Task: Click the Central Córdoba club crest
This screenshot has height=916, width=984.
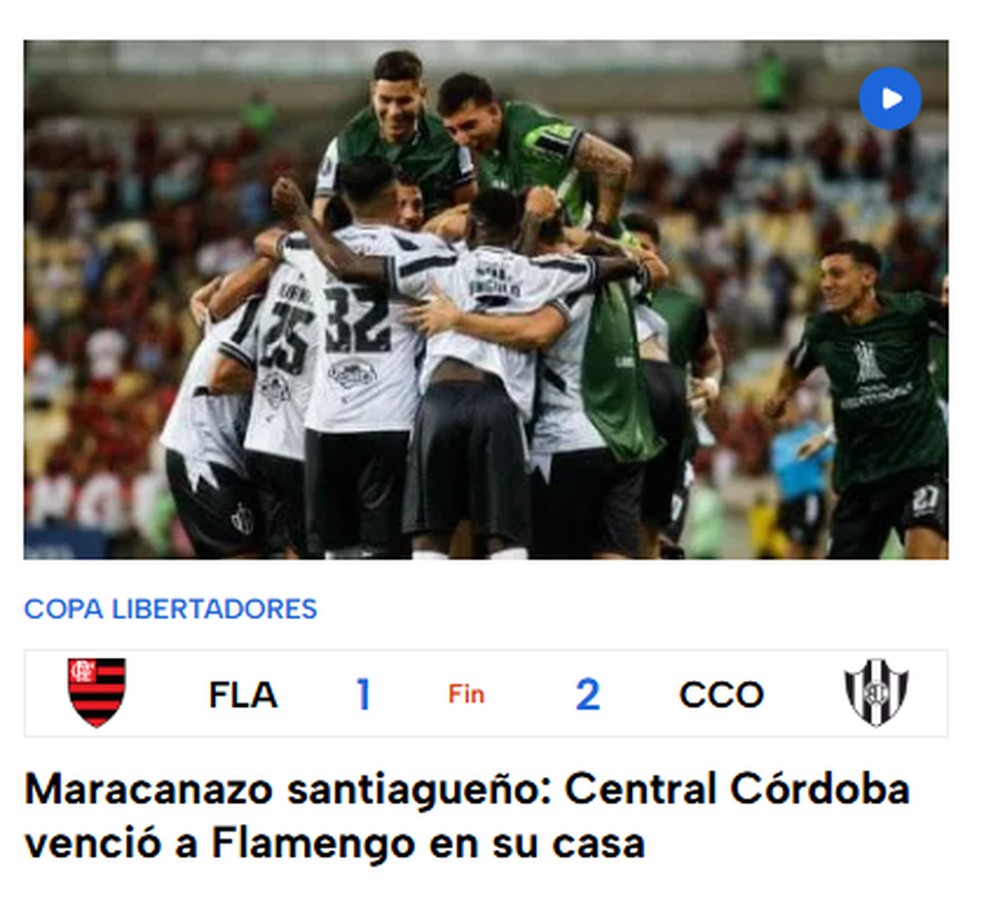Action: (876, 693)
